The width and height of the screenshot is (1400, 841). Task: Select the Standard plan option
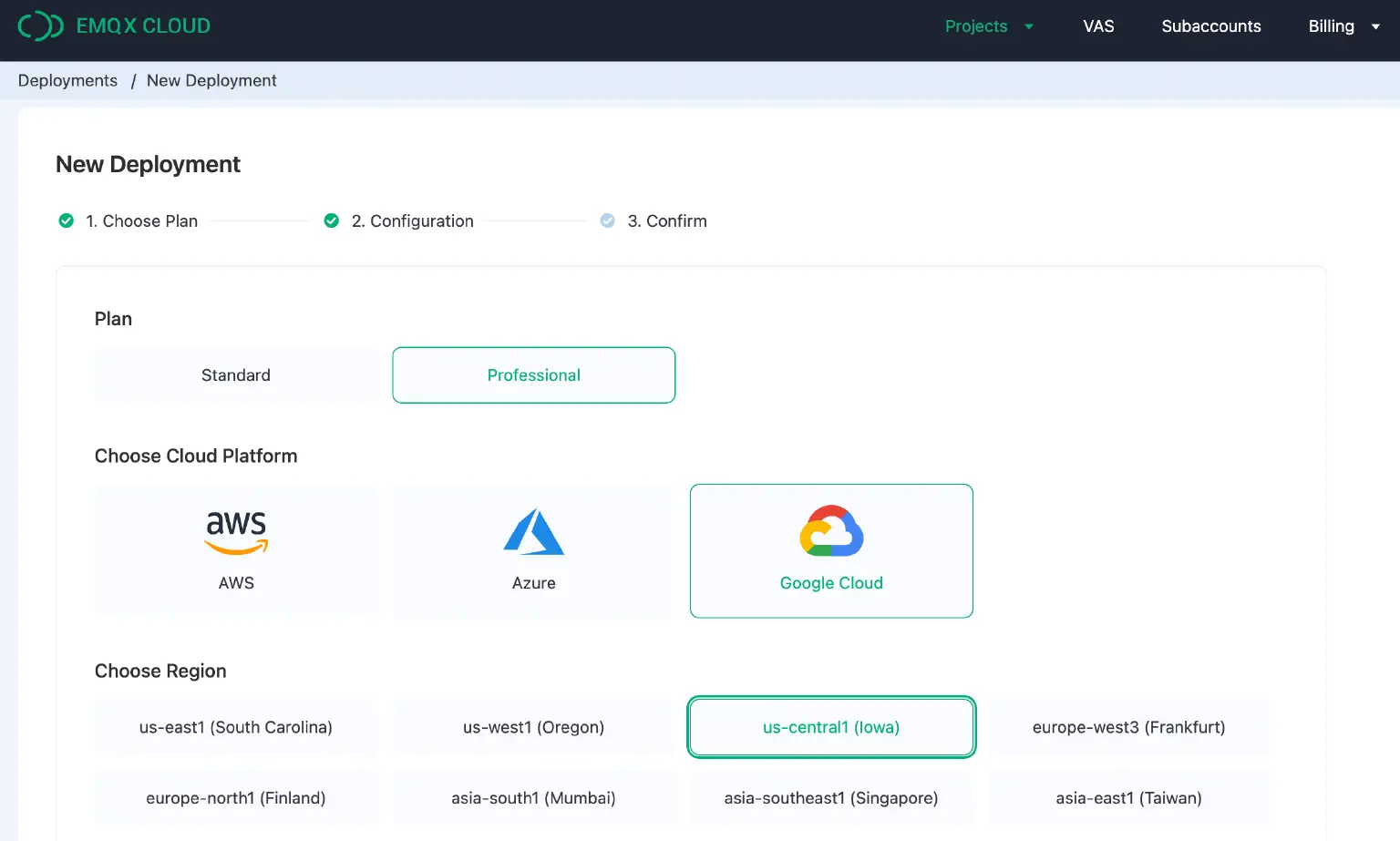tap(236, 375)
